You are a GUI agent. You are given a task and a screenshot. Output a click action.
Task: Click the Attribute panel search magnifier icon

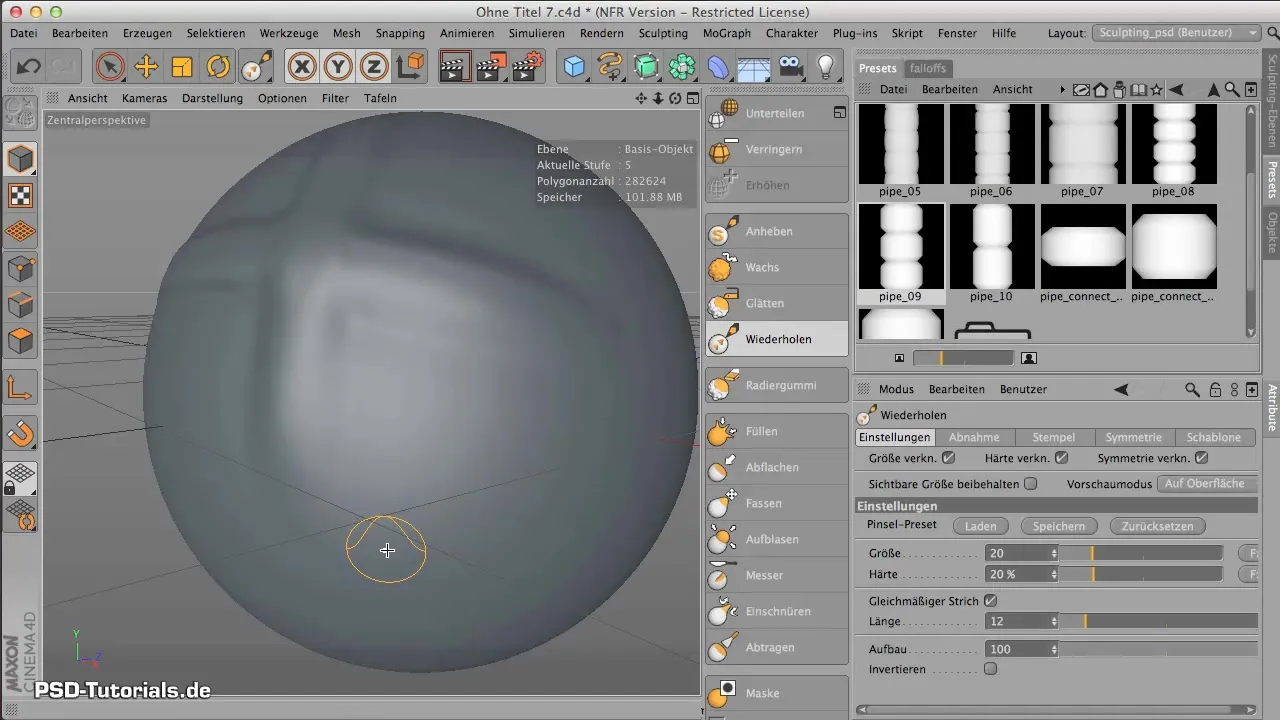pyautogui.click(x=1192, y=389)
